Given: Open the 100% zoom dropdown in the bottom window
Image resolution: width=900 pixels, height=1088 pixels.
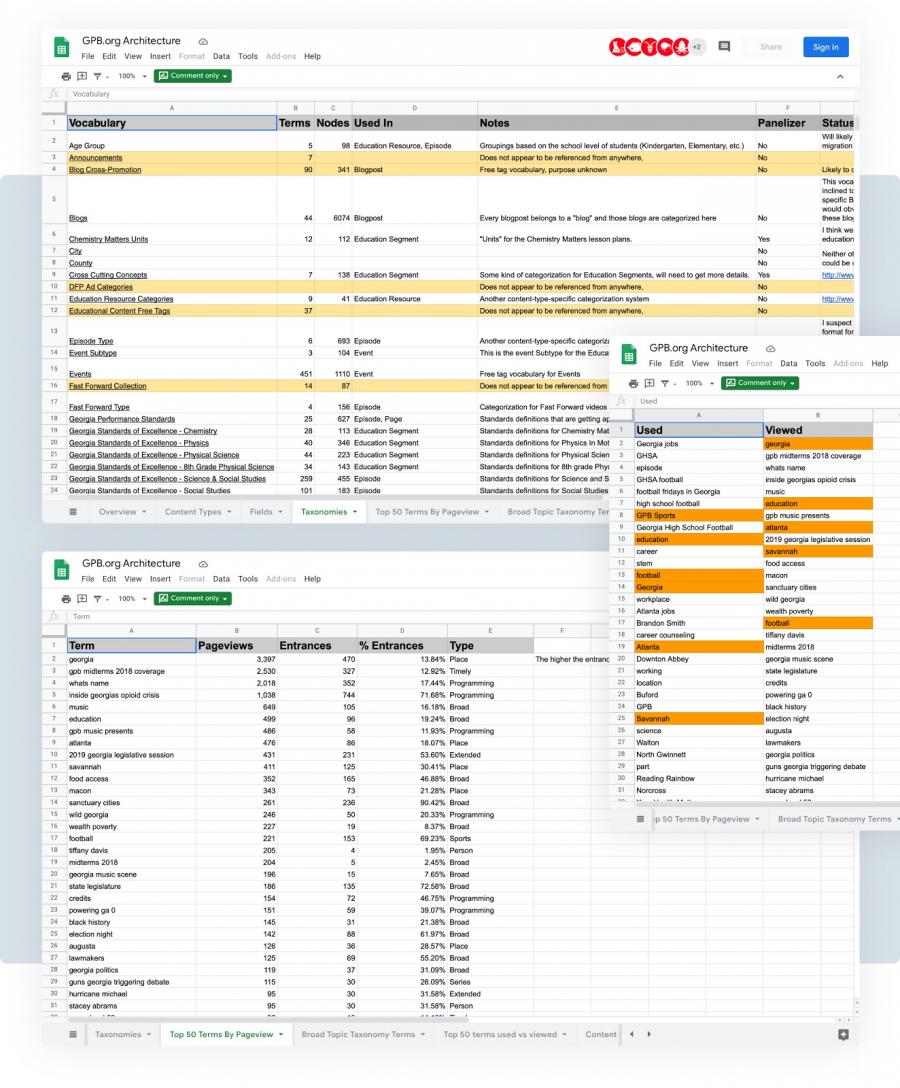Looking at the screenshot, I should (132, 599).
